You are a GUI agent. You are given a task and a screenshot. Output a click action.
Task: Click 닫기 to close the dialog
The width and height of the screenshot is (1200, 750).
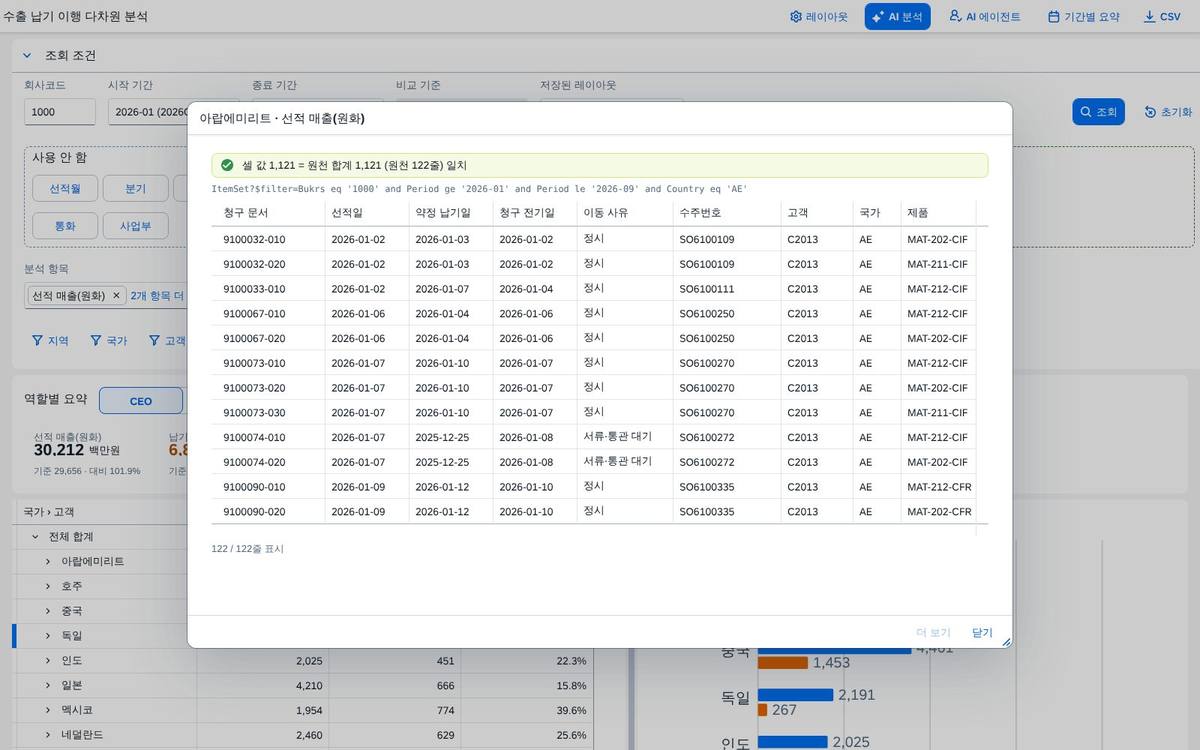(x=982, y=633)
